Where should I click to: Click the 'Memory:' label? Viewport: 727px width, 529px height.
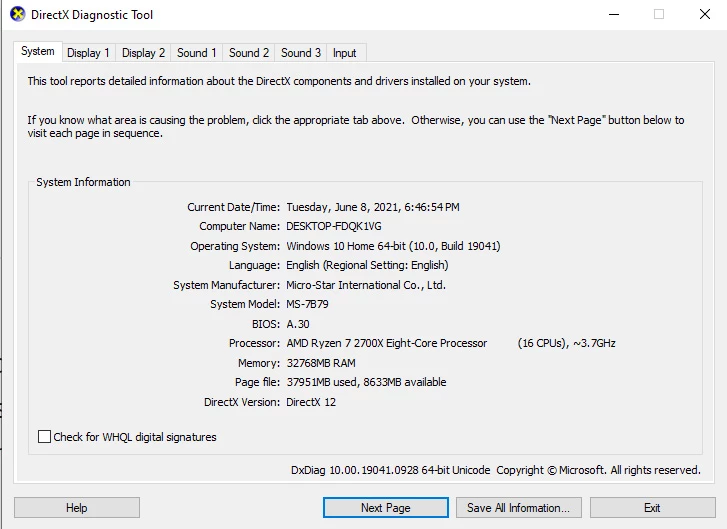pyautogui.click(x=259, y=363)
